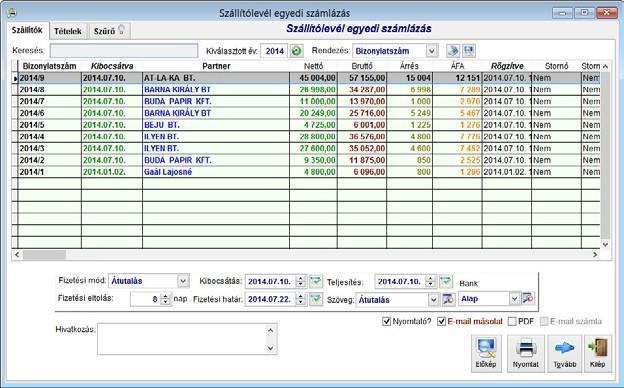
Task: Select the Gaál Lajosné partner cell
Action: (216, 172)
